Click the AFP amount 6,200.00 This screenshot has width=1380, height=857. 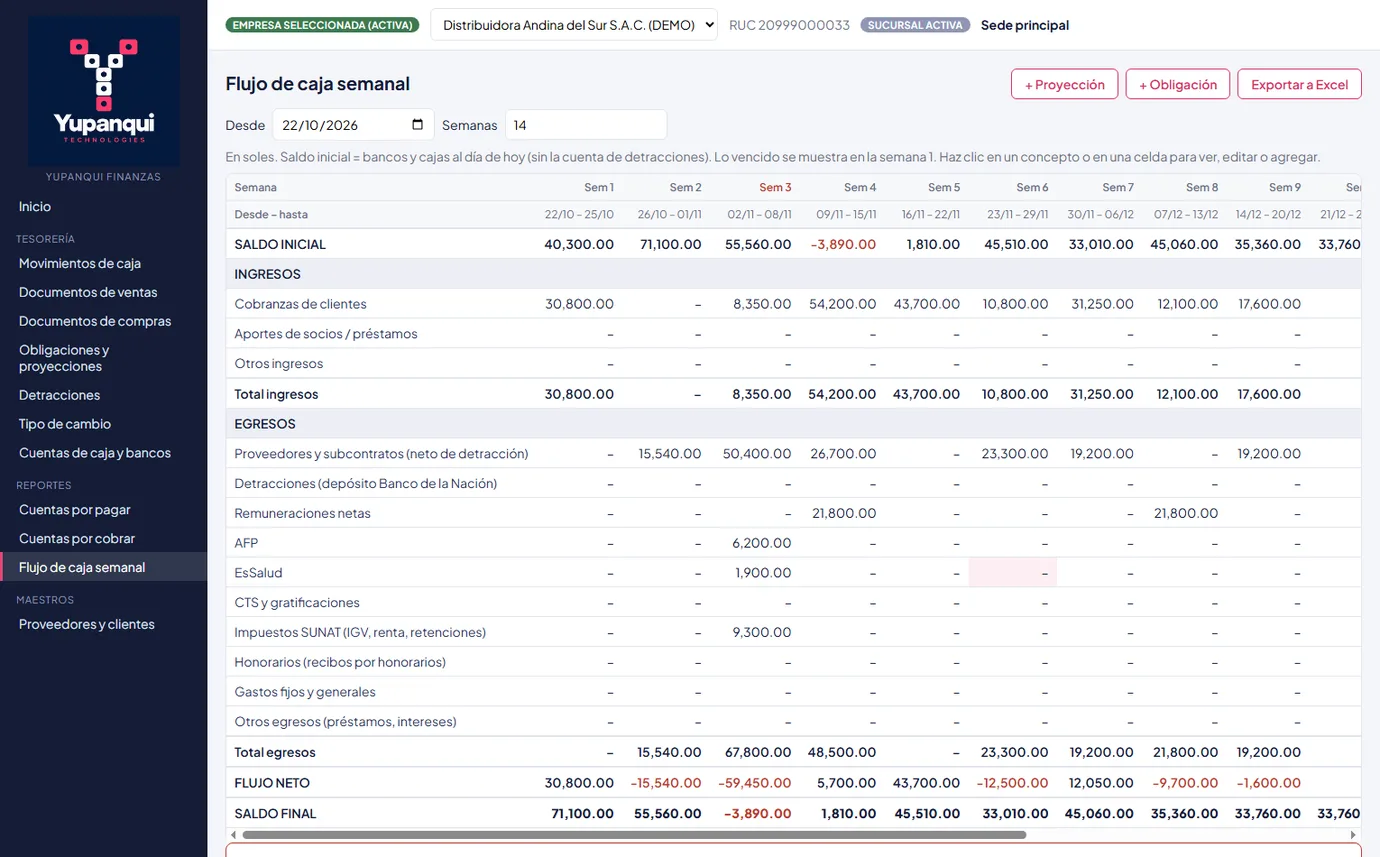(x=762, y=543)
